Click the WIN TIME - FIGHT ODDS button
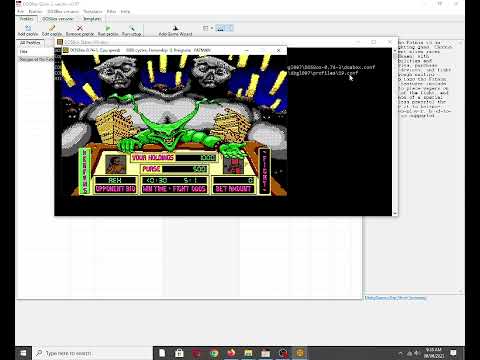 pos(174,189)
